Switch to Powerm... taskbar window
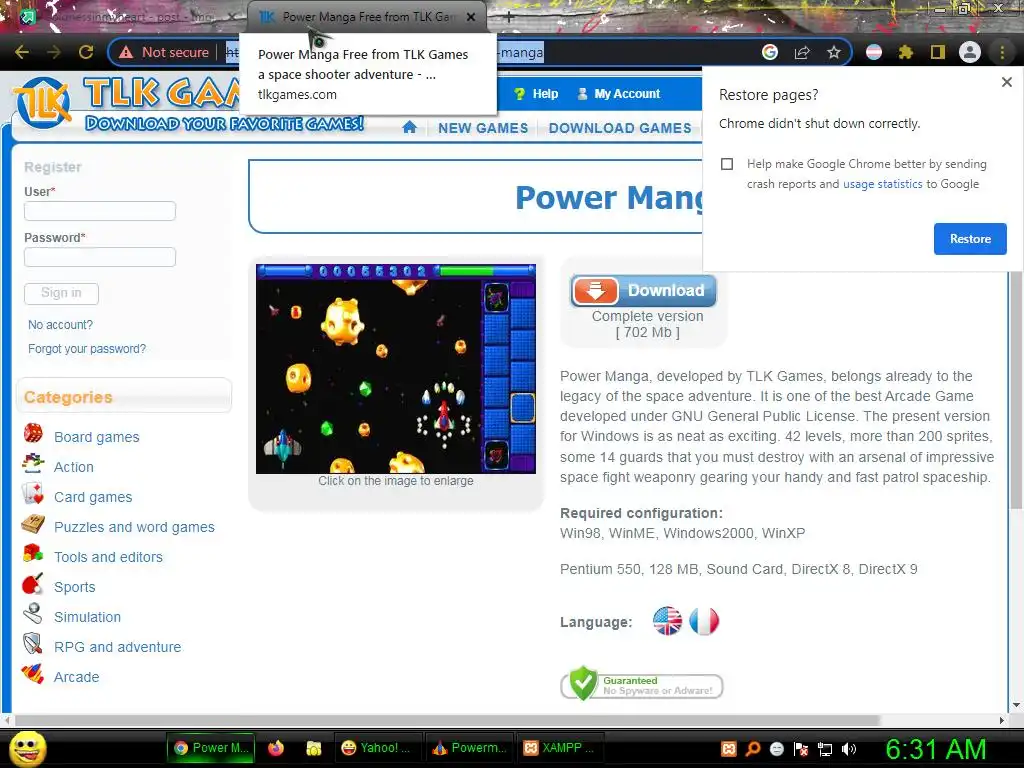 click(x=470, y=748)
